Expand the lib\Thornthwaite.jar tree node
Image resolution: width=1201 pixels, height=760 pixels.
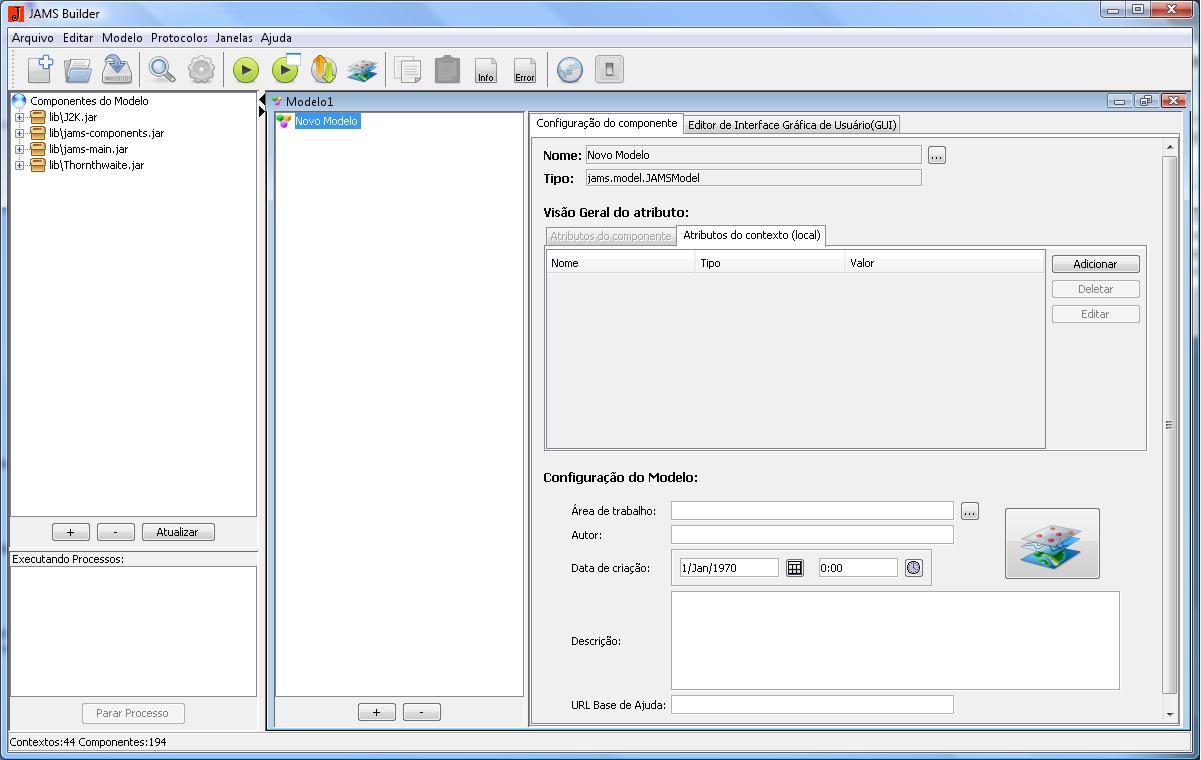point(19,165)
